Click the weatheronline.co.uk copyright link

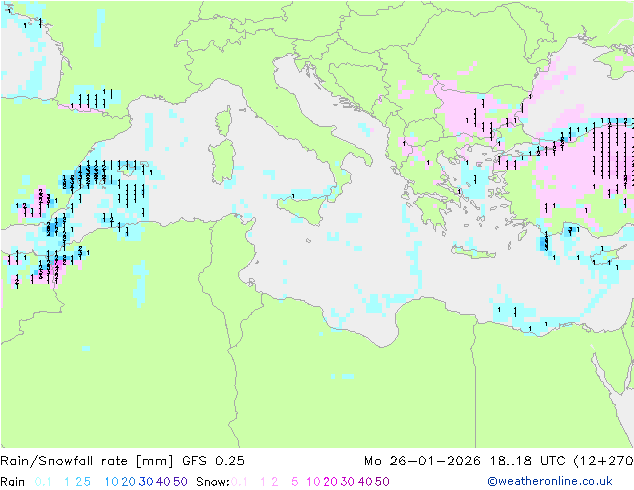(550, 481)
